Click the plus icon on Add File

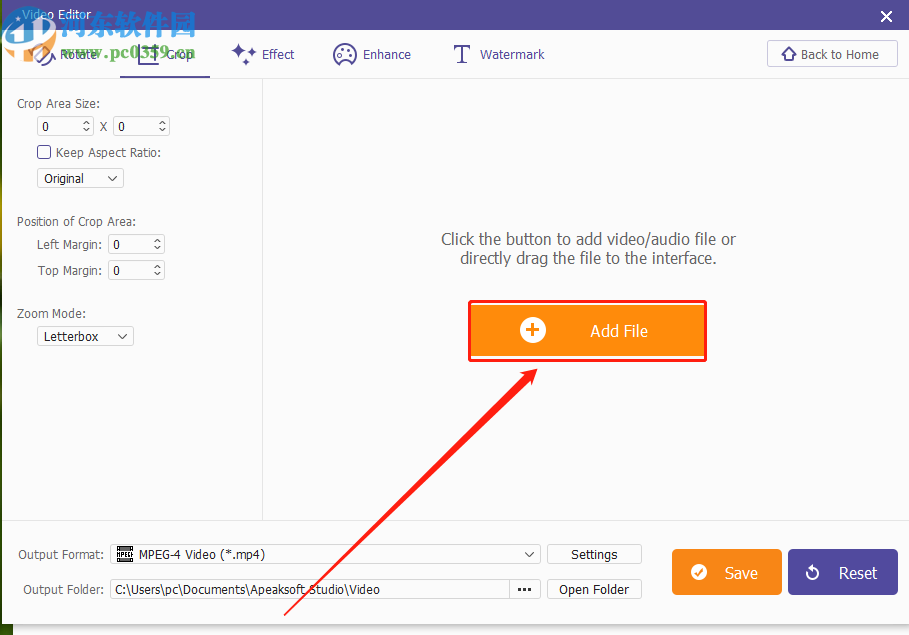533,330
